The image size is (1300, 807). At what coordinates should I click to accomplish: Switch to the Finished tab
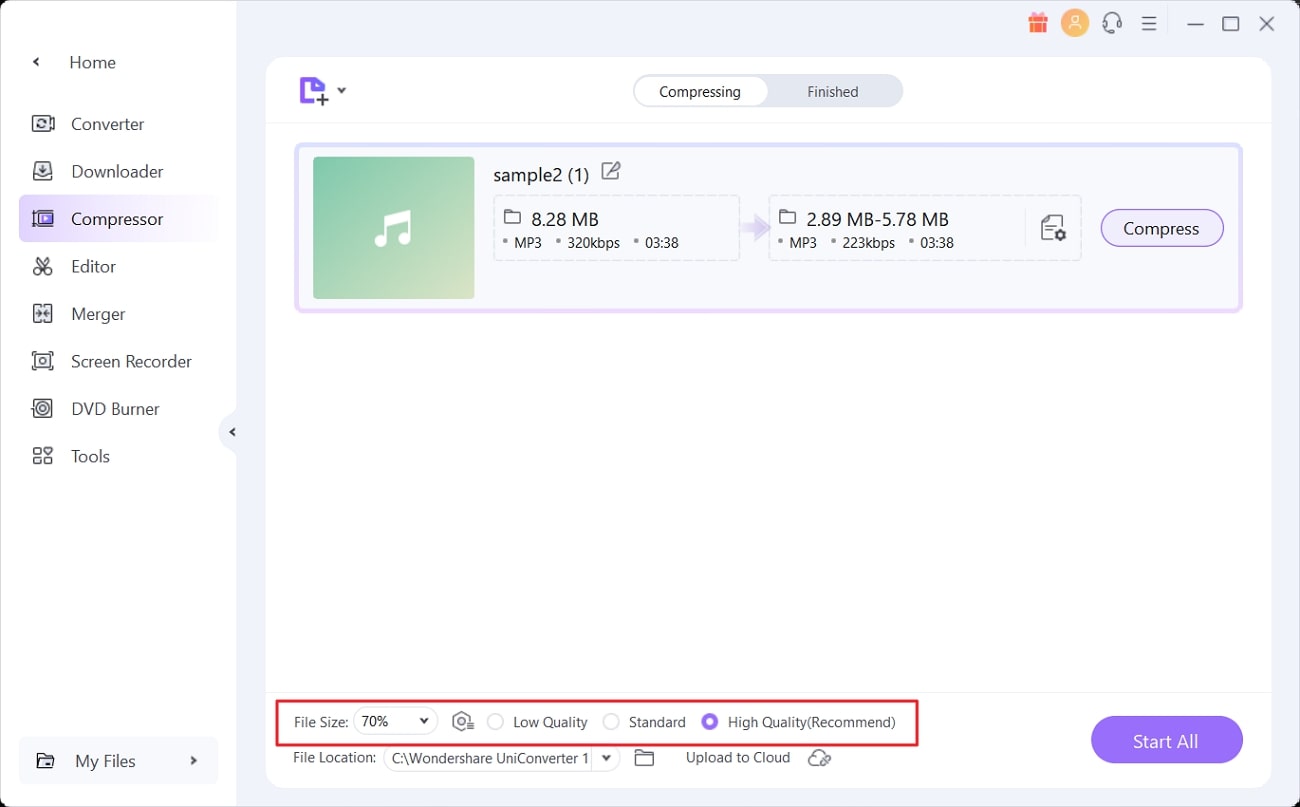[x=832, y=91]
